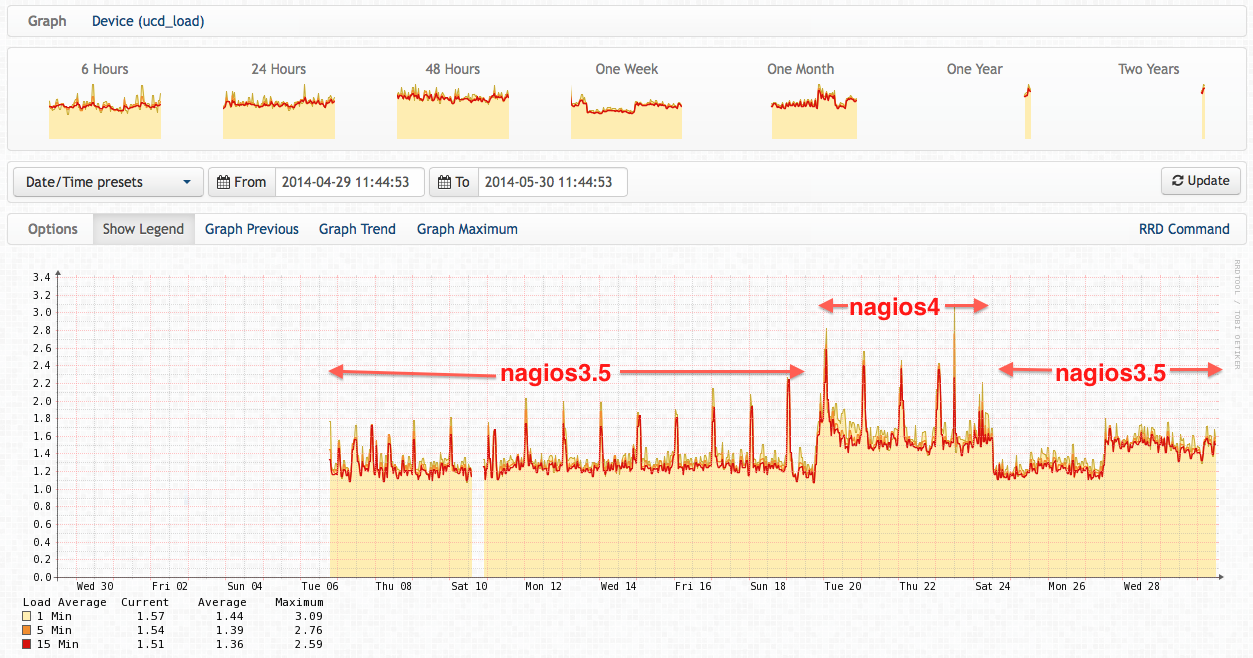Viewport: 1253px width, 658px height.
Task: Click the calendar icon beside To
Action: (444, 182)
